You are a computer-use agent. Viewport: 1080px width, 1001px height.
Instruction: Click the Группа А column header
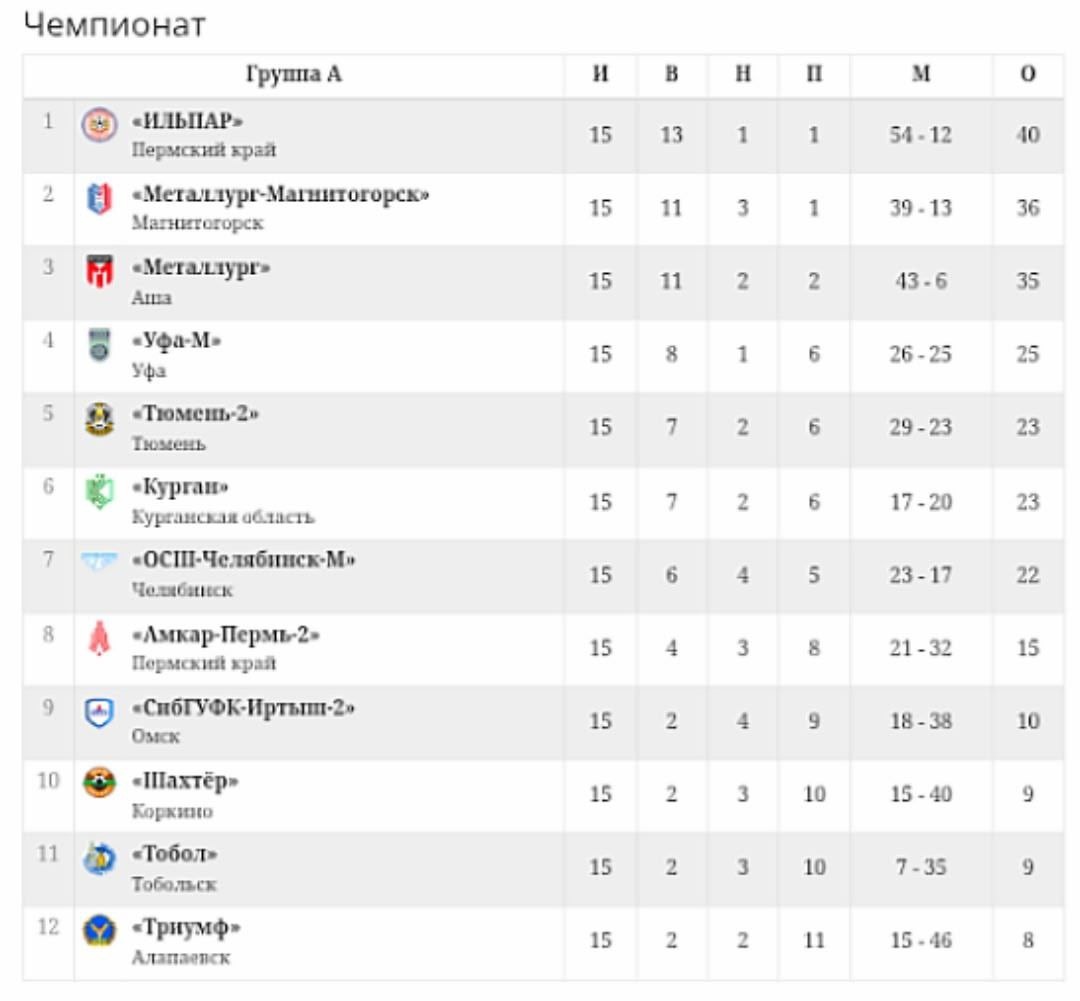[293, 74]
